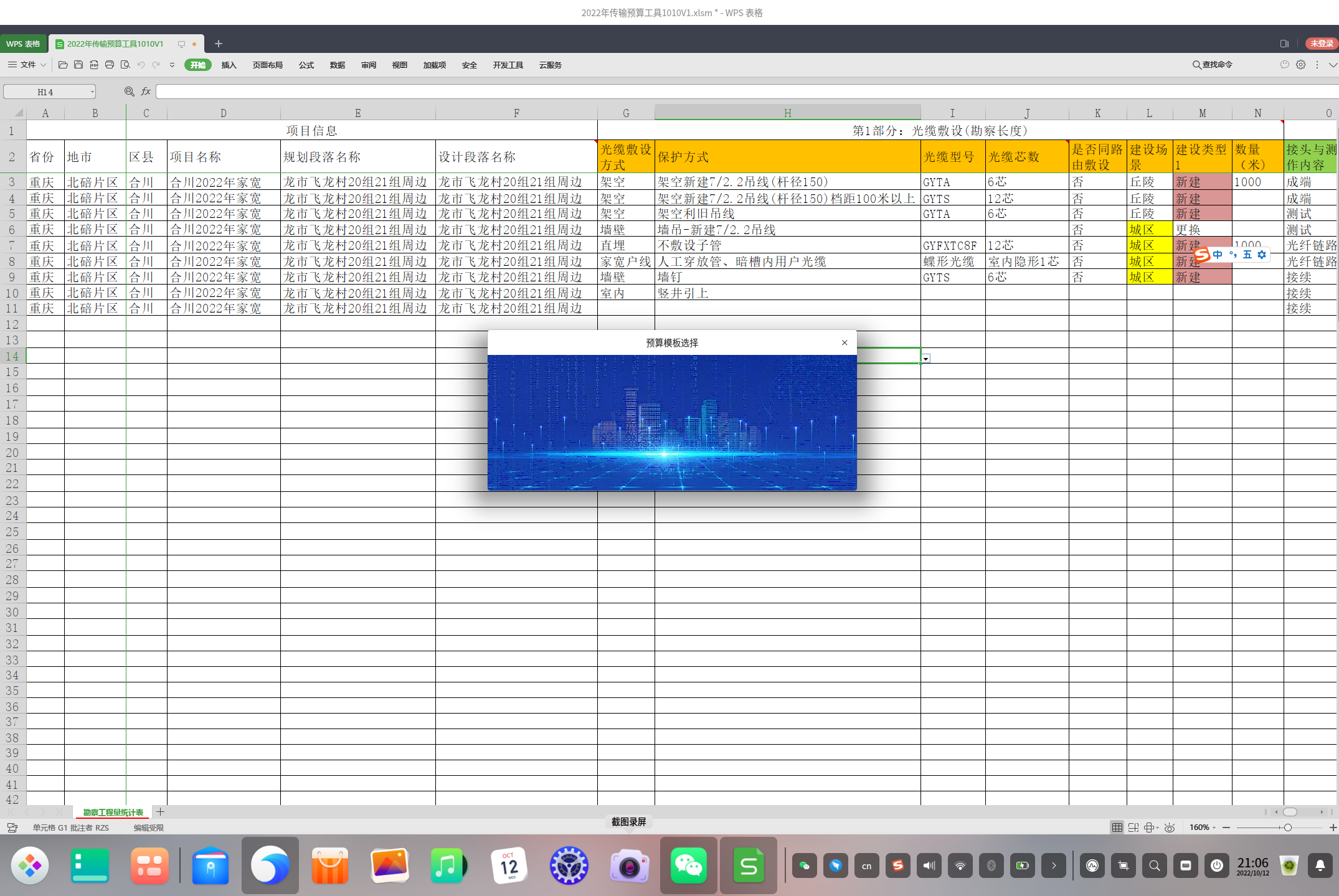Expand the H14 name box dropdown
1339x896 pixels.
[92, 92]
